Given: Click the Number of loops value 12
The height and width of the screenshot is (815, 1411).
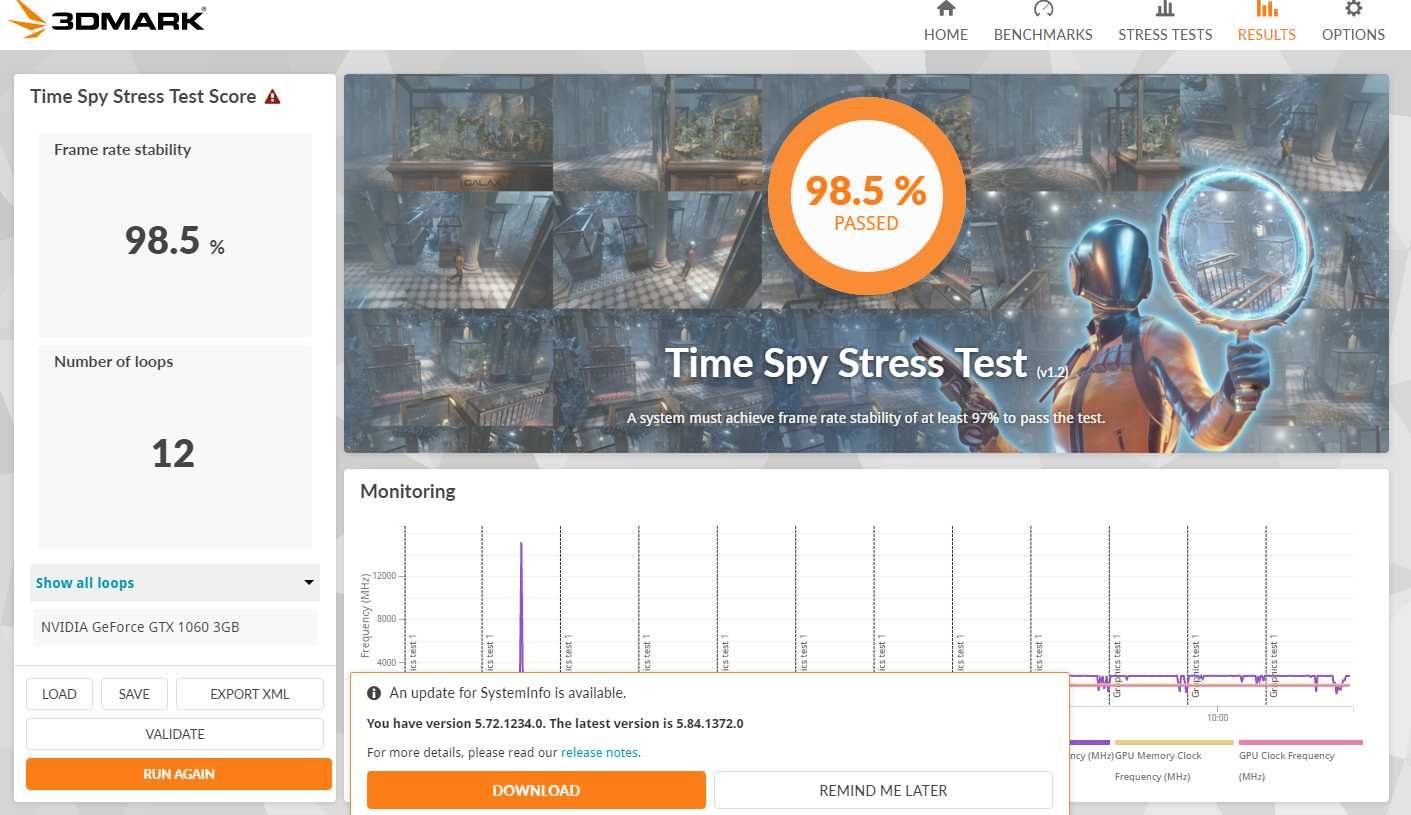Looking at the screenshot, I should pos(173,454).
